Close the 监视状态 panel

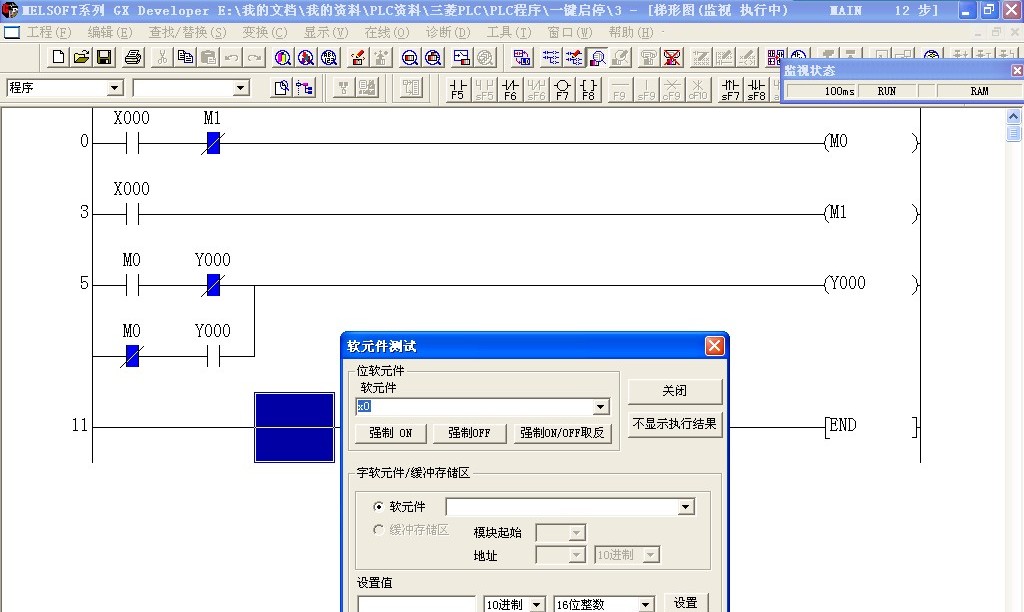(1017, 71)
